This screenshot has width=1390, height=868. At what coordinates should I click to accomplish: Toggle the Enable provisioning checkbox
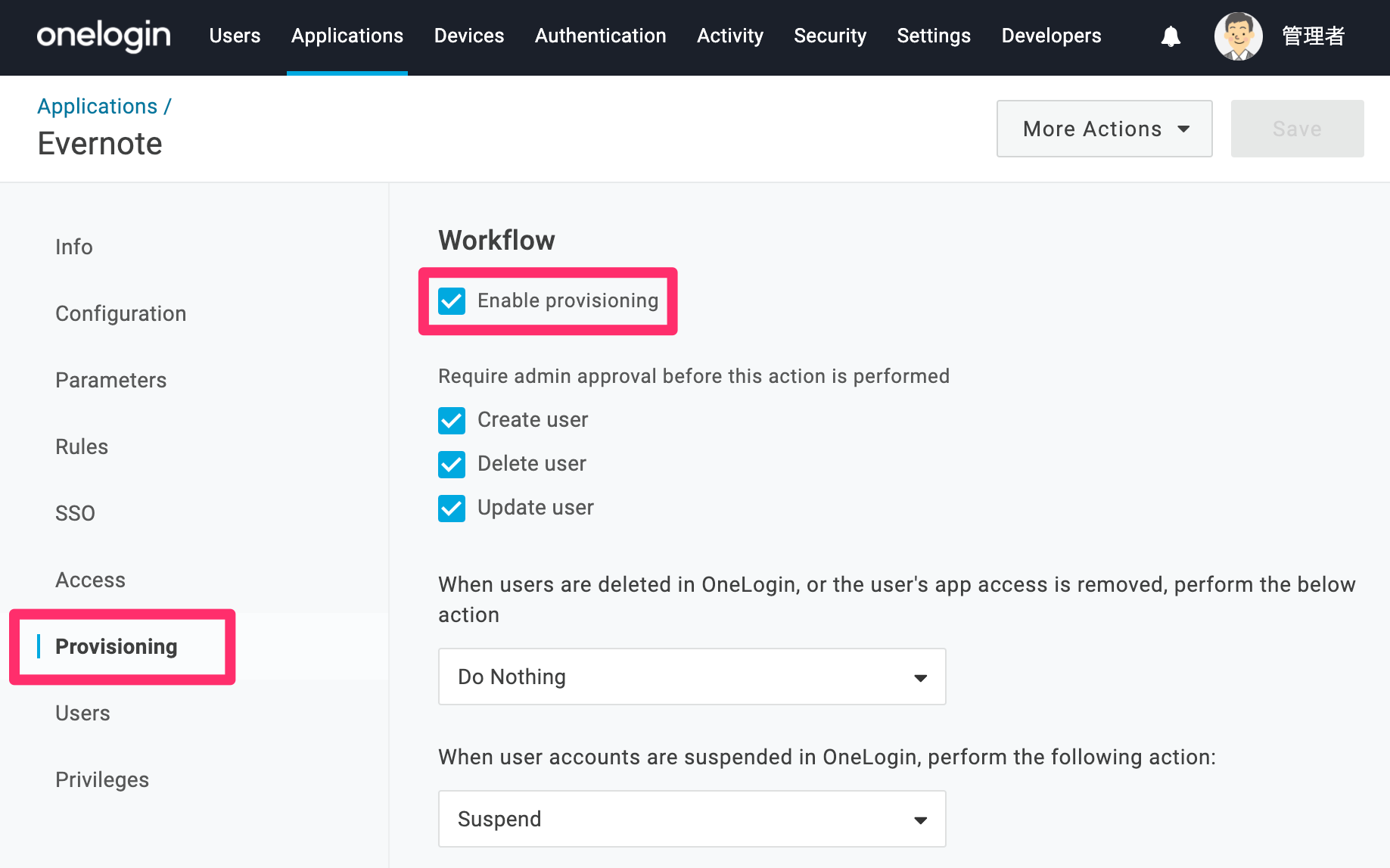coord(452,301)
